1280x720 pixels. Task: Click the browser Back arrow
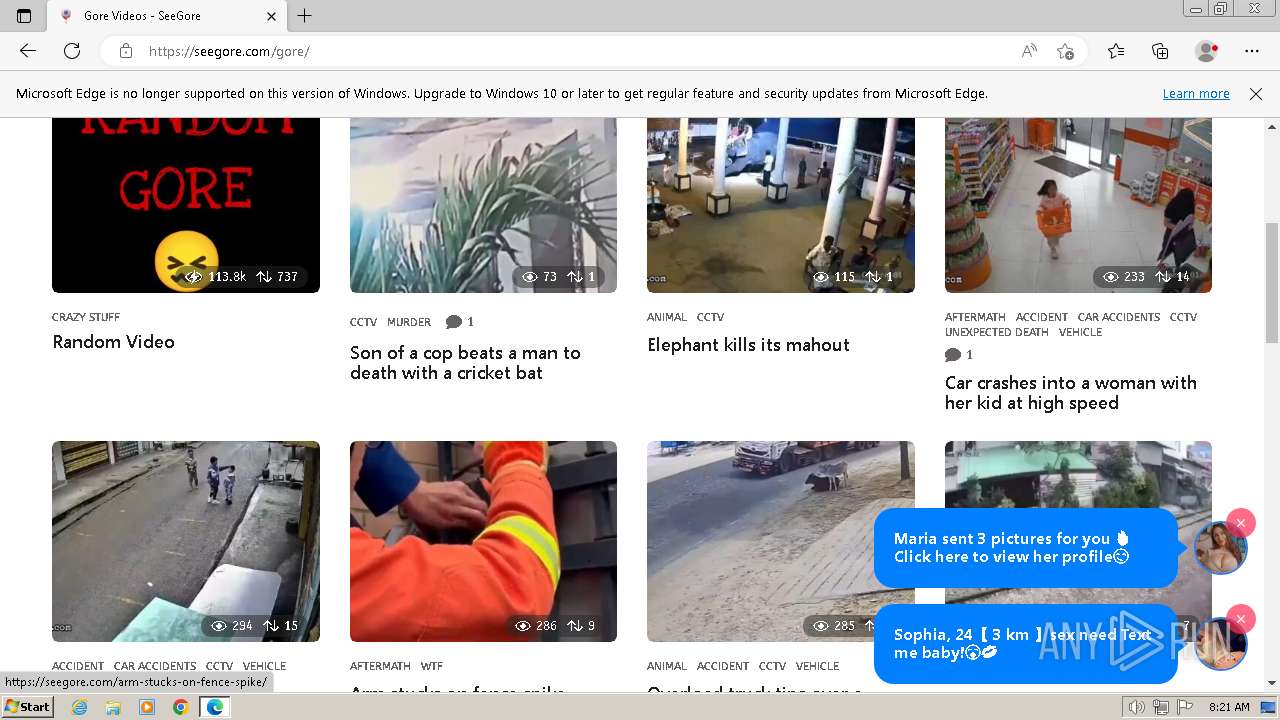(28, 51)
